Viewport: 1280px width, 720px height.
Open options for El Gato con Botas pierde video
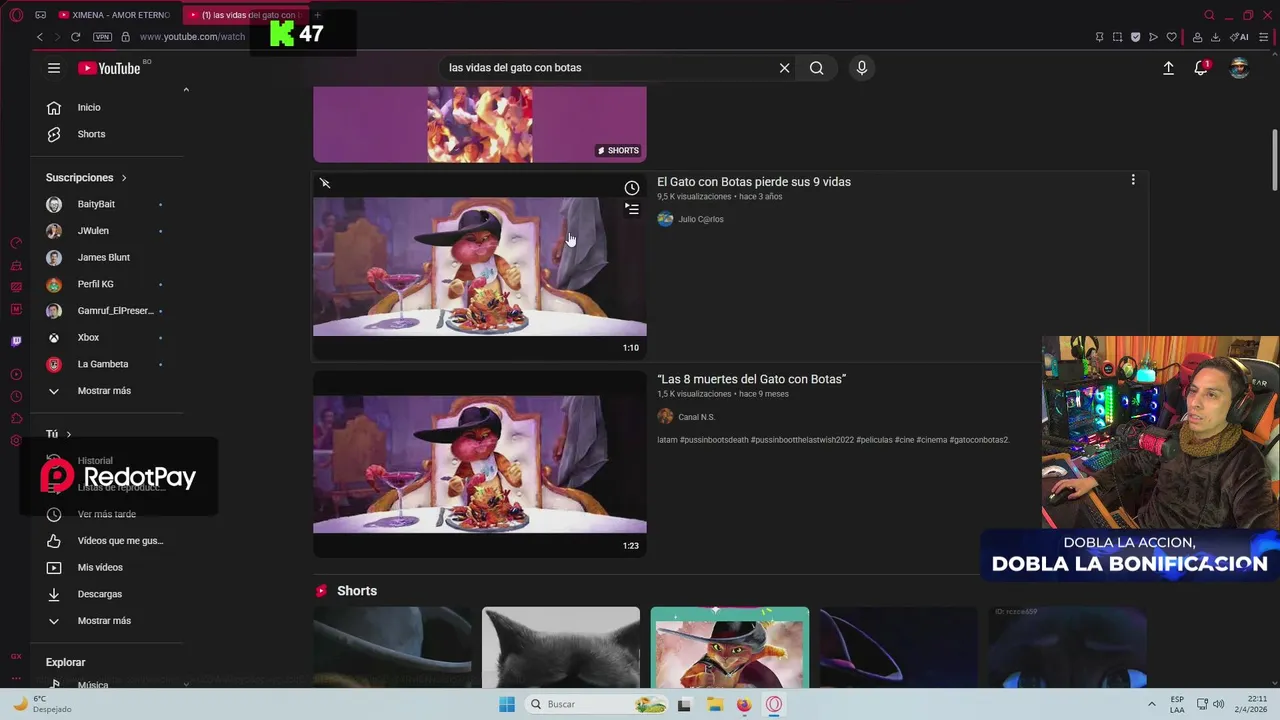[x=1133, y=180]
